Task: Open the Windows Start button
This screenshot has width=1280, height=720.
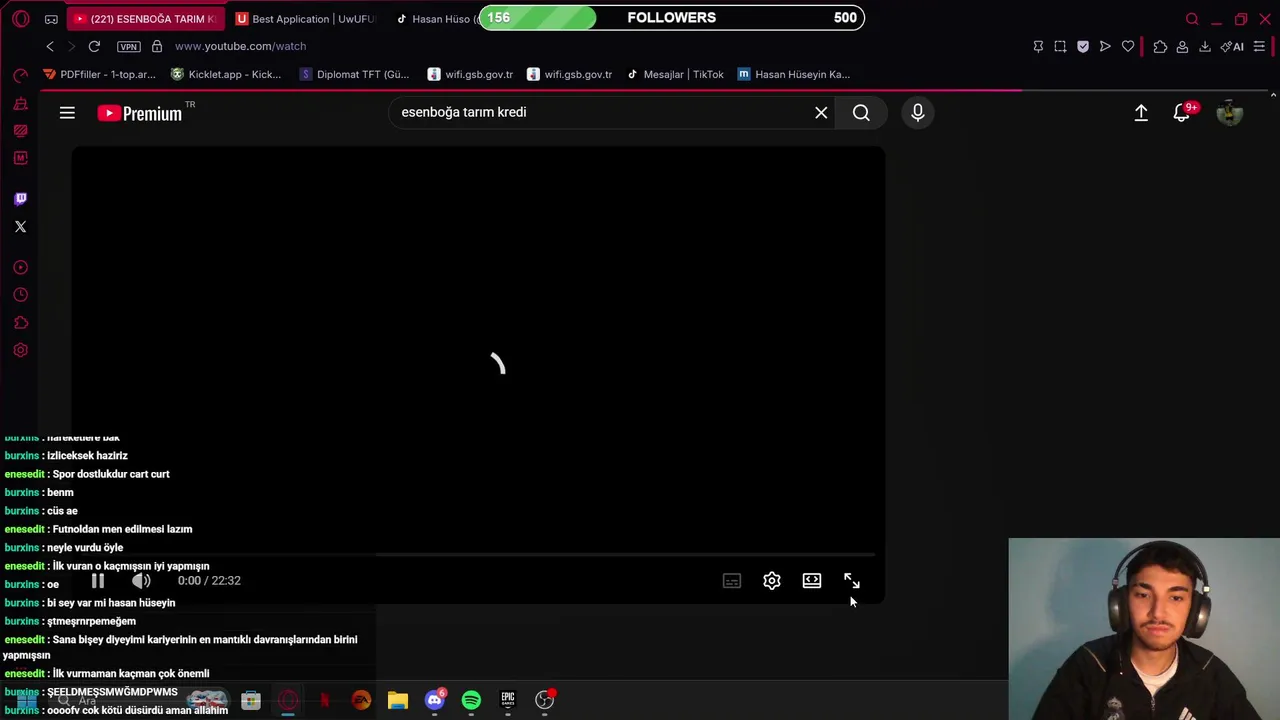Action: click(x=27, y=700)
